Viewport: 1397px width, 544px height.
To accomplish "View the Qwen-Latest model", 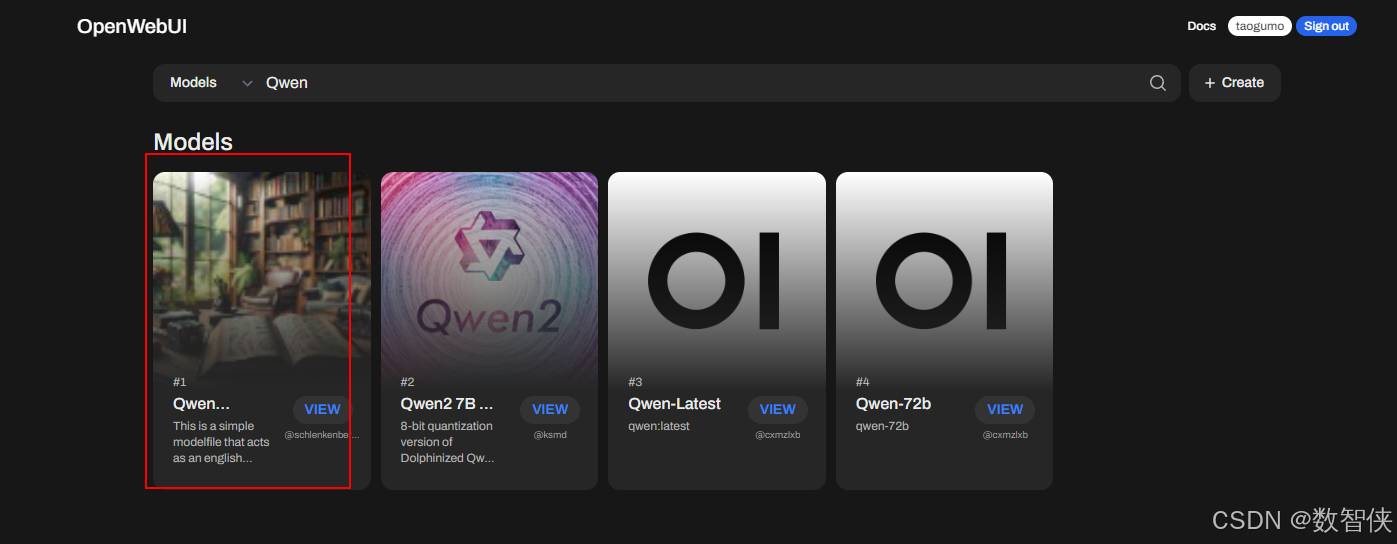I will point(777,409).
